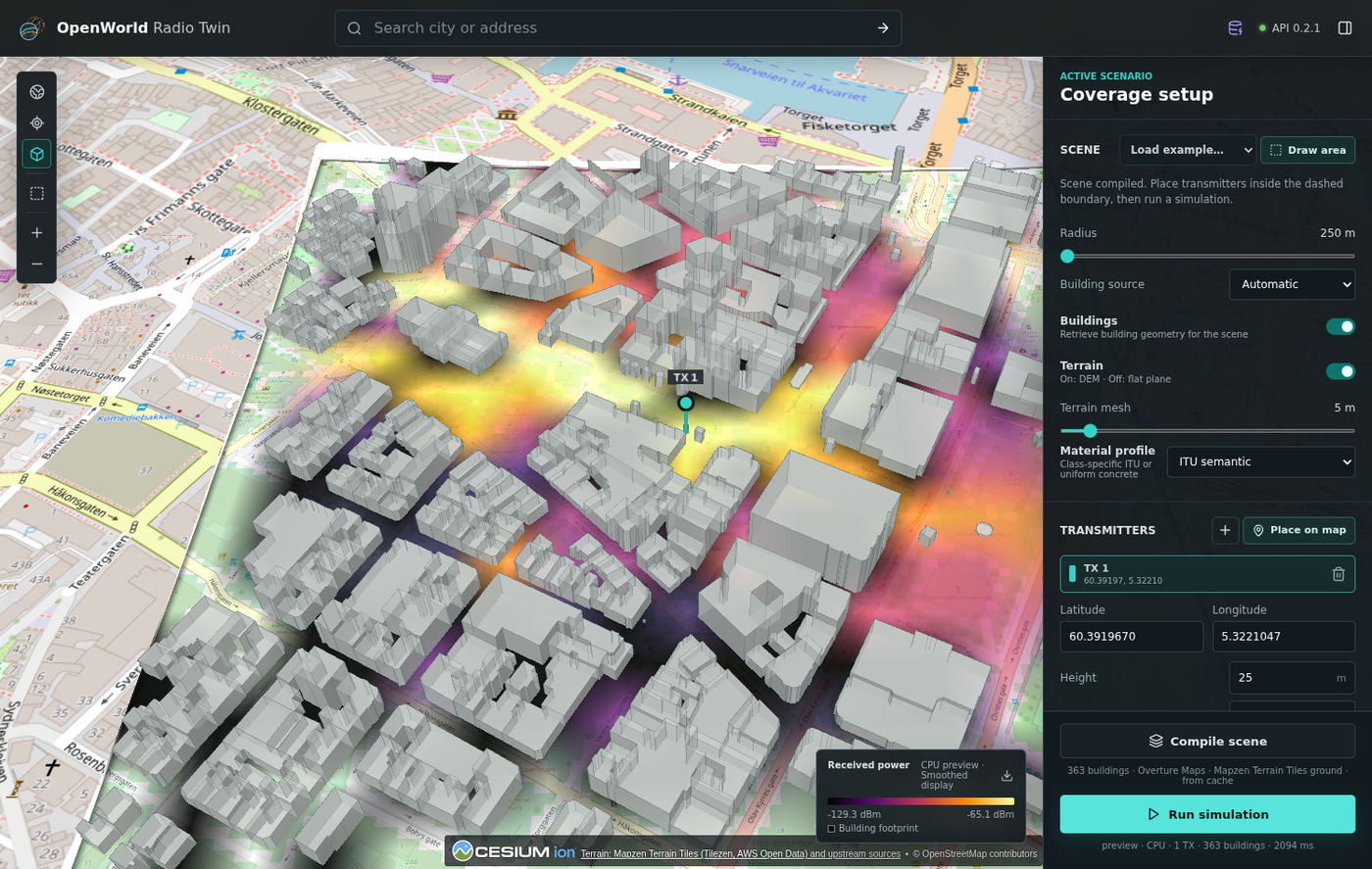Click the Compile scene button
This screenshot has height=869, width=1372.
[1207, 742]
